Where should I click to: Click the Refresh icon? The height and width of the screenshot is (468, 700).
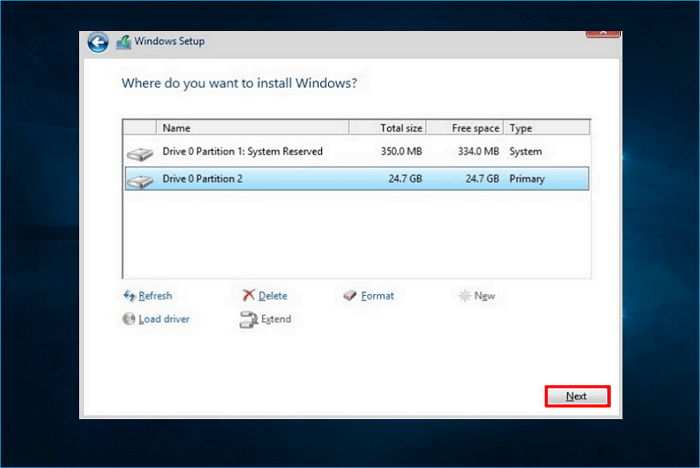pos(128,296)
